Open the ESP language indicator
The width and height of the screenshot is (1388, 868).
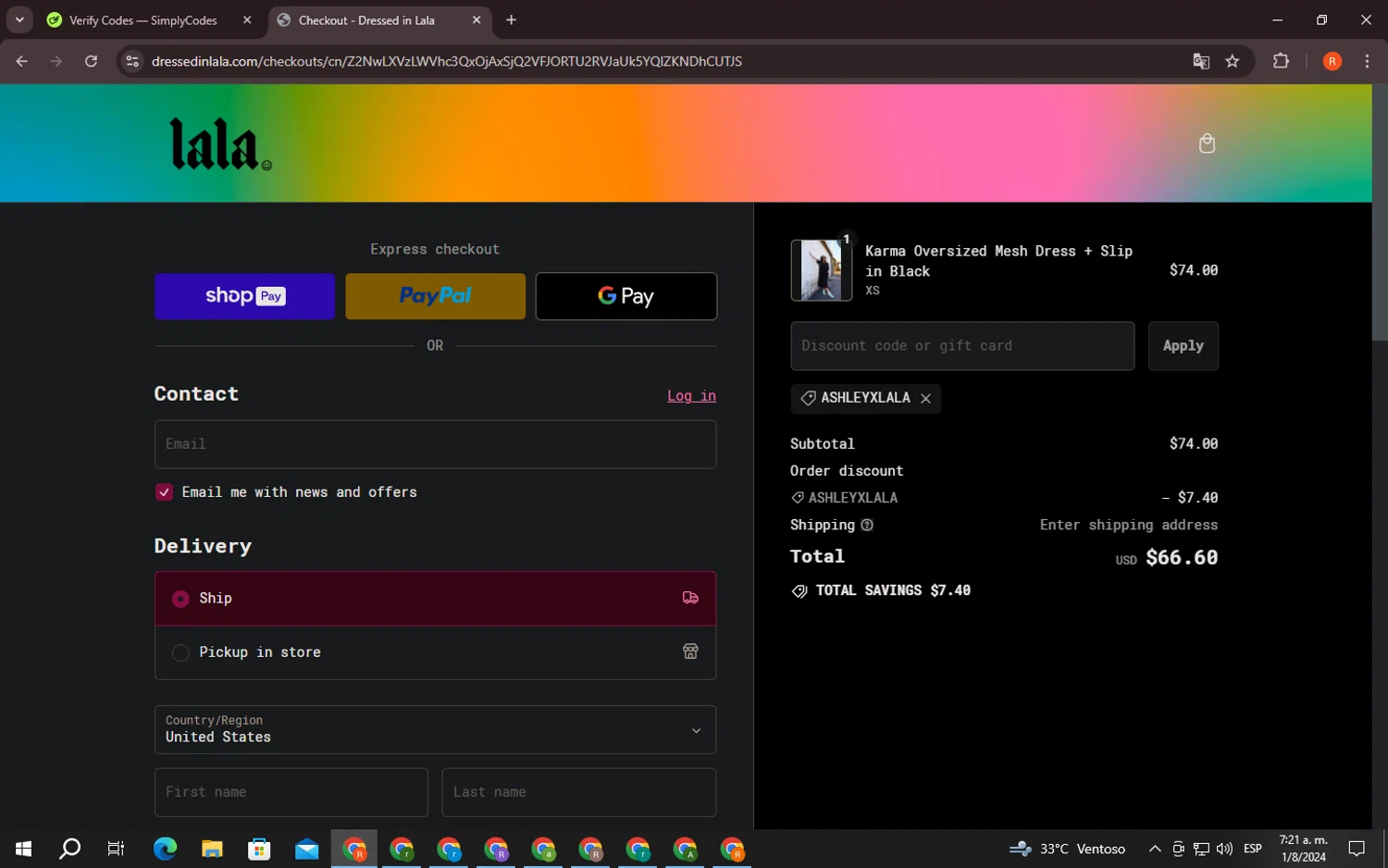[1253, 849]
